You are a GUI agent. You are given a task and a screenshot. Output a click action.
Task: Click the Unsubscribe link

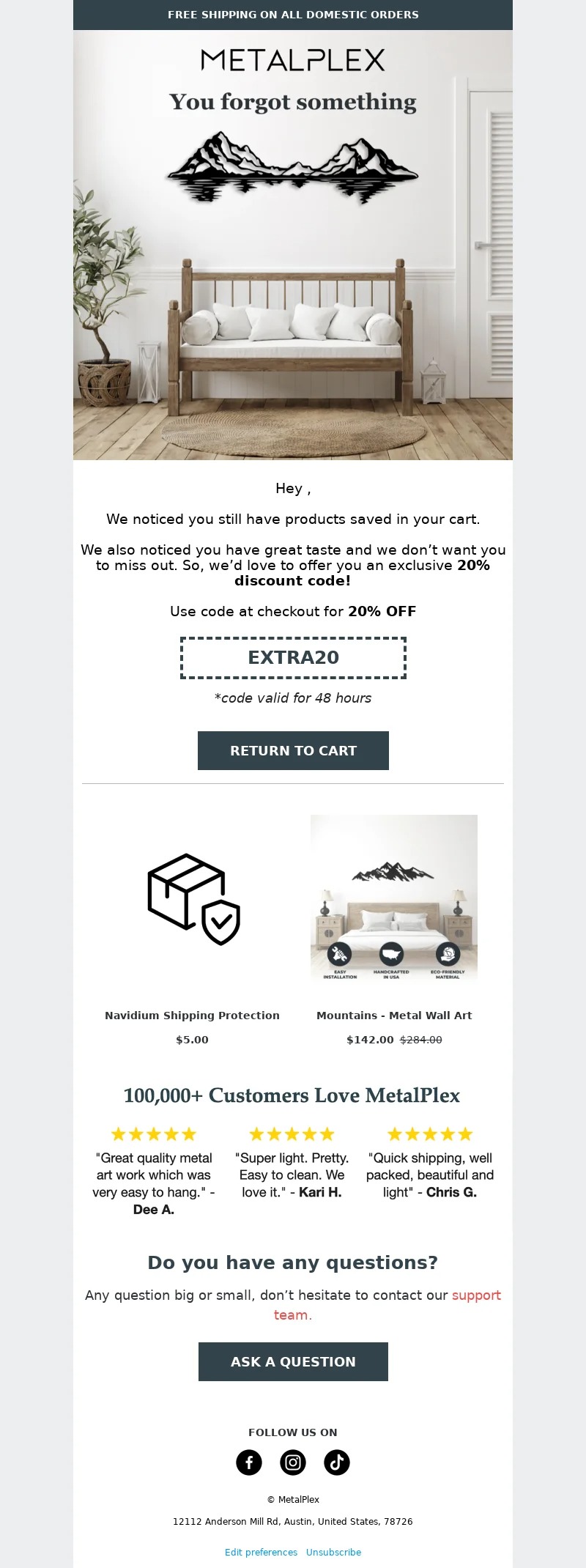(x=333, y=1552)
